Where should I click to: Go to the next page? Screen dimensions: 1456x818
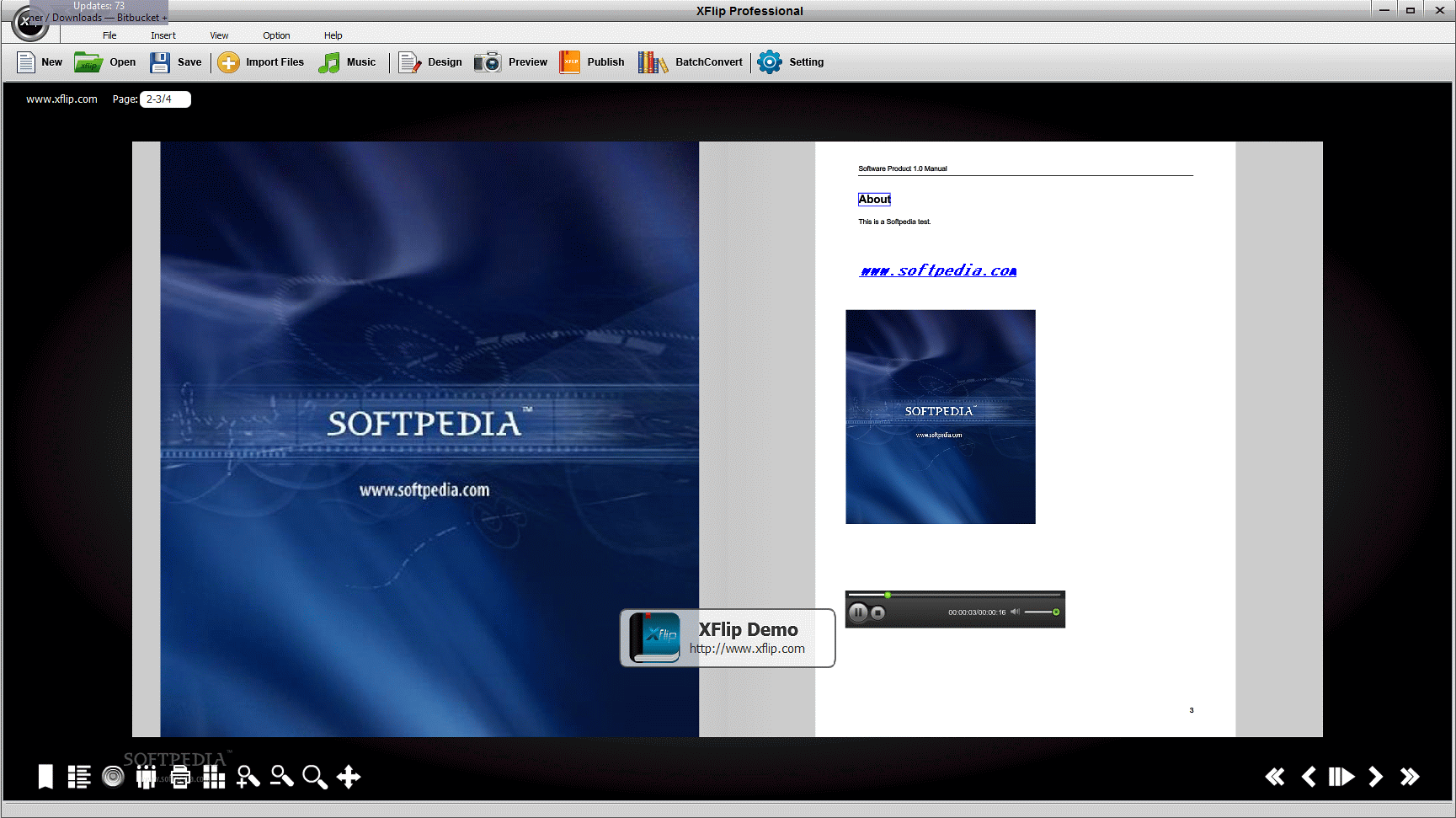click(x=1375, y=777)
